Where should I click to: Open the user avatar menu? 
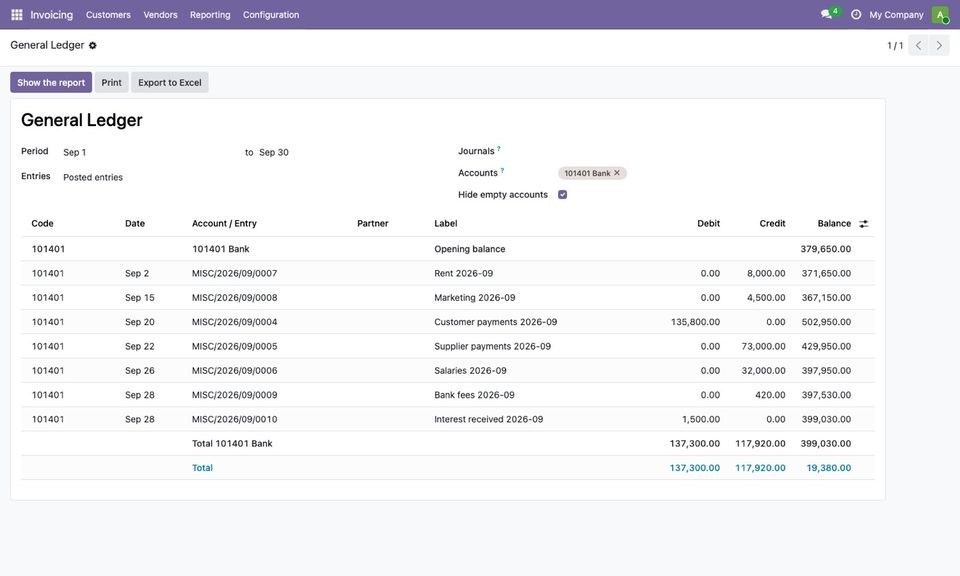tap(940, 15)
